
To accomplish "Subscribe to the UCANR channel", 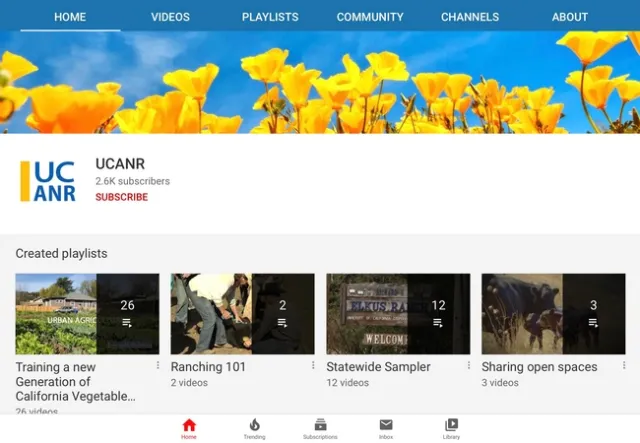I will click(x=121, y=197).
